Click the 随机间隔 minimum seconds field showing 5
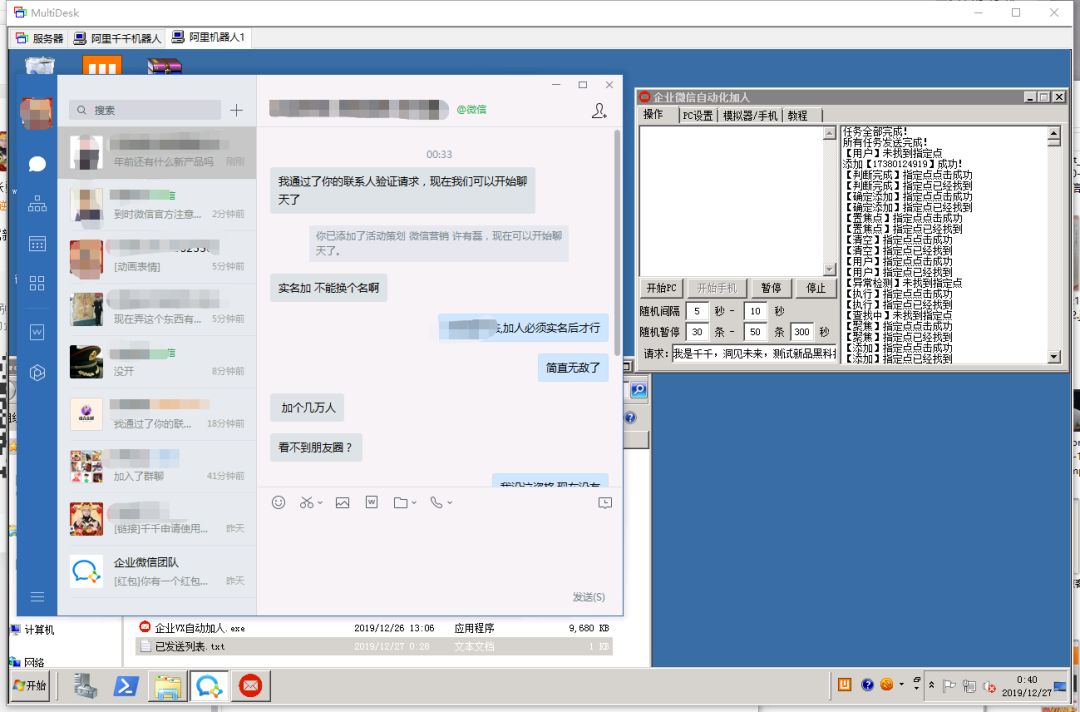 pyautogui.click(x=697, y=311)
